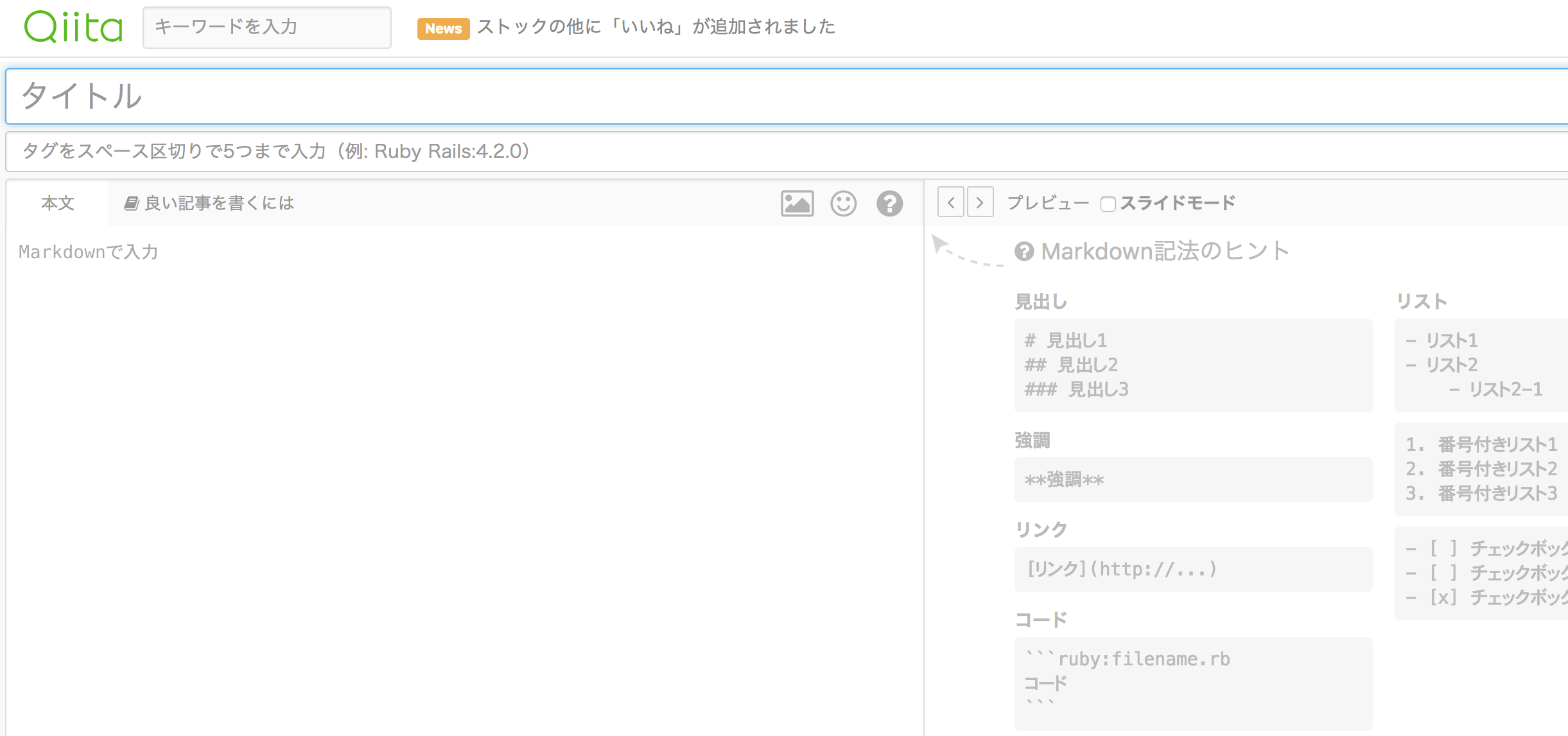Open the image upload icon
Viewport: 1568px width, 736px height.
coord(797,204)
